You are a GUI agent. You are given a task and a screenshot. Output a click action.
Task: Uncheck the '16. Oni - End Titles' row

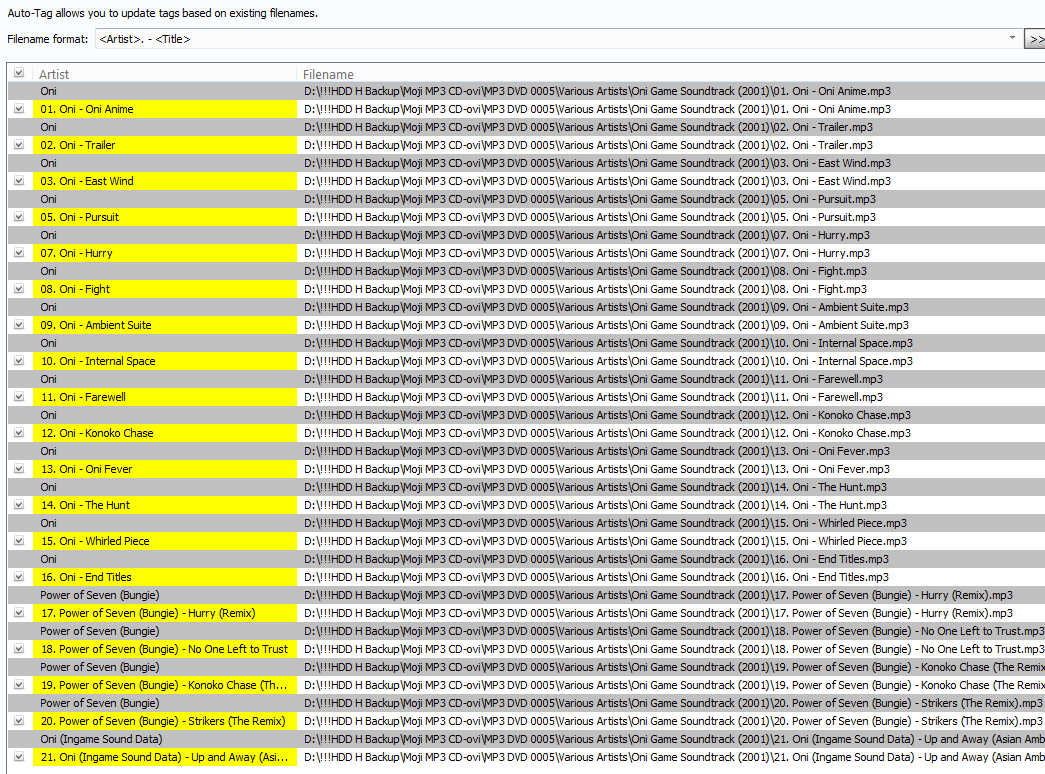tap(19, 577)
